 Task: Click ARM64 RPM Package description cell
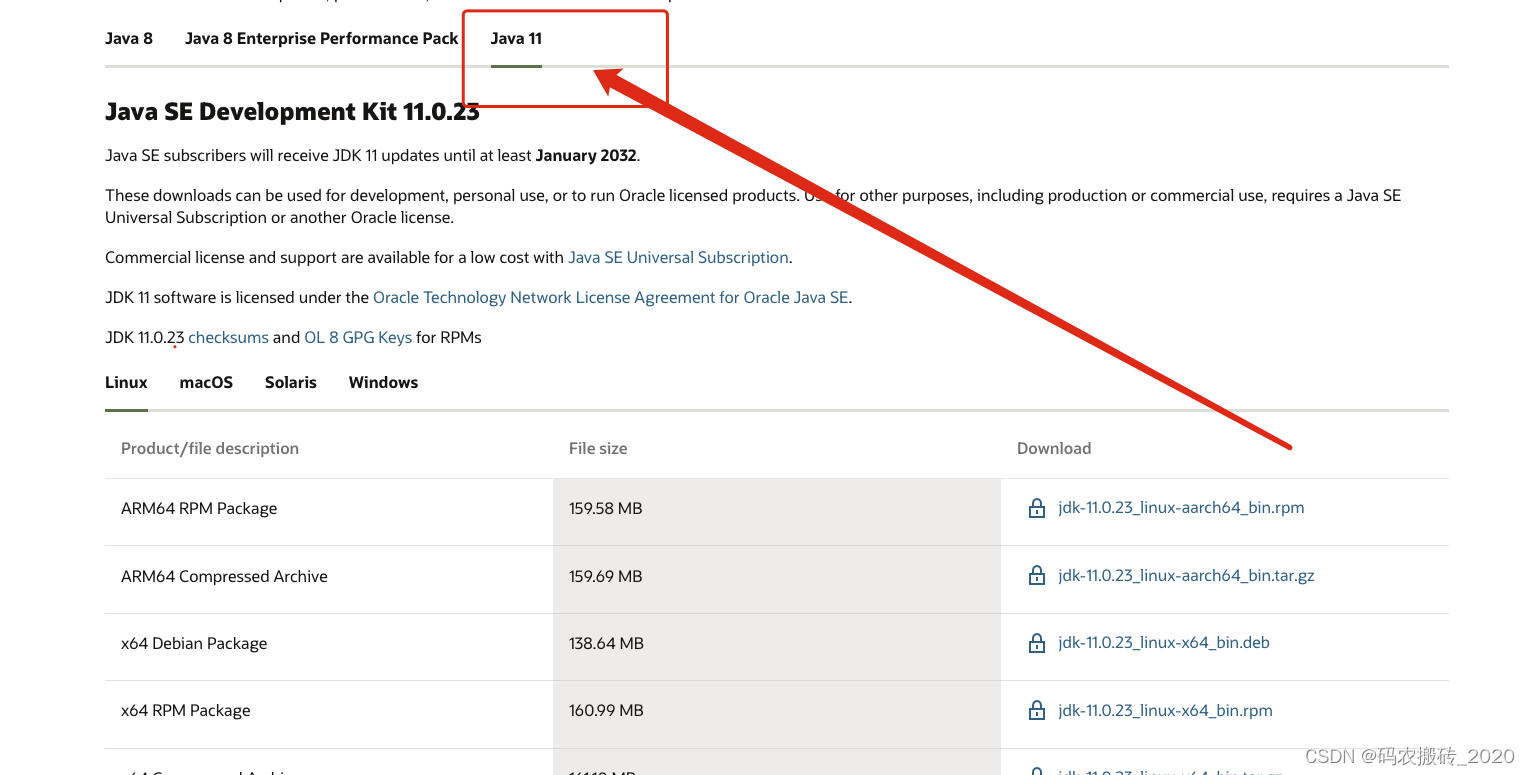pos(329,512)
